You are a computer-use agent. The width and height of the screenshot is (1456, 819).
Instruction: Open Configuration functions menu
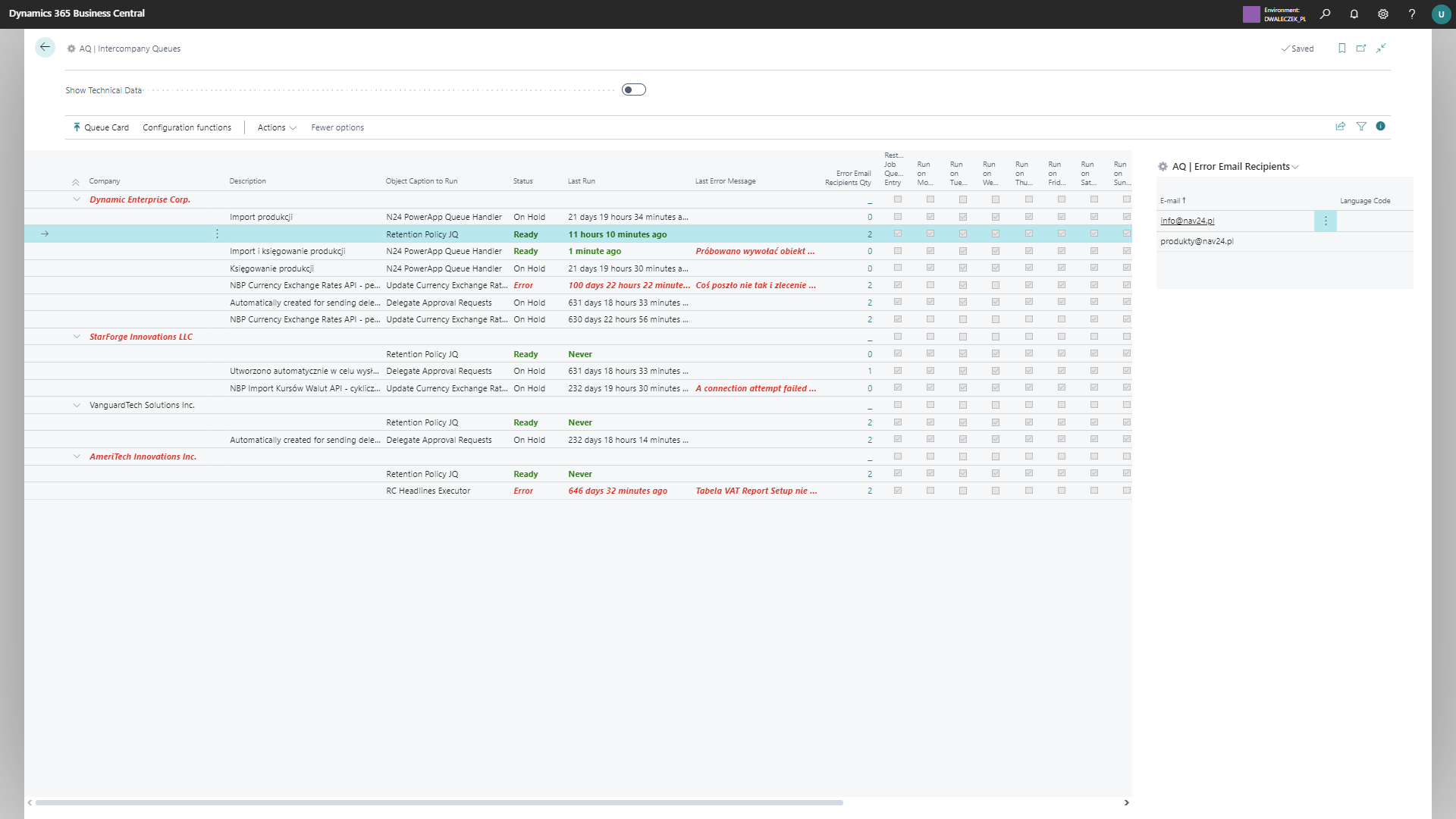point(187,127)
